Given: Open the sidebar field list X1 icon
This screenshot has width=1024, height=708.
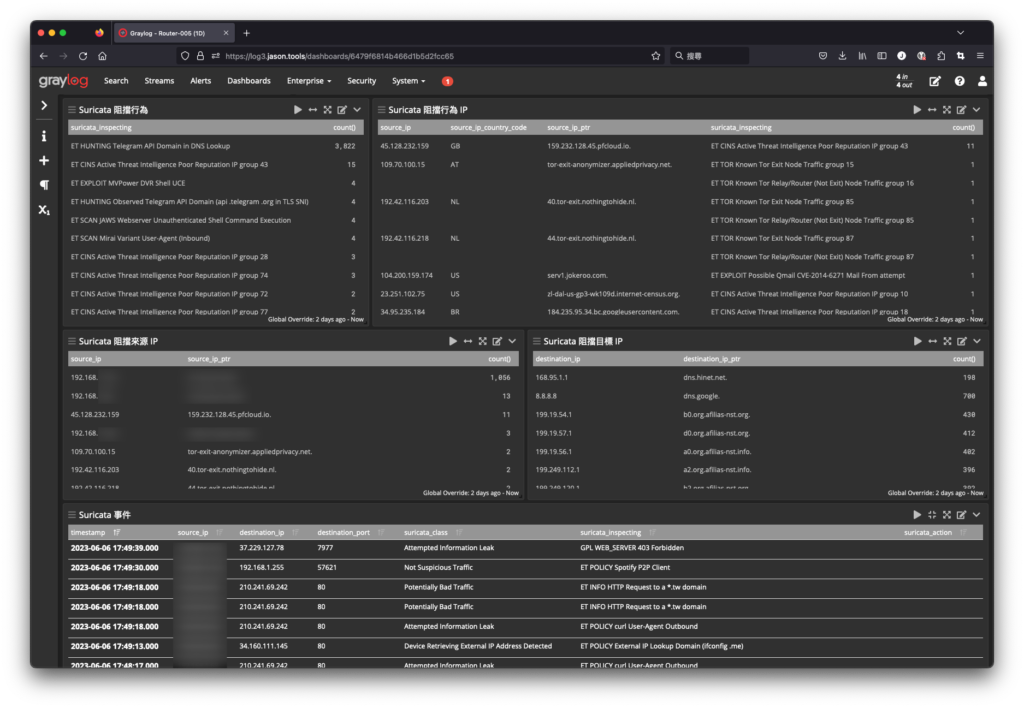Looking at the screenshot, I should pos(44,210).
